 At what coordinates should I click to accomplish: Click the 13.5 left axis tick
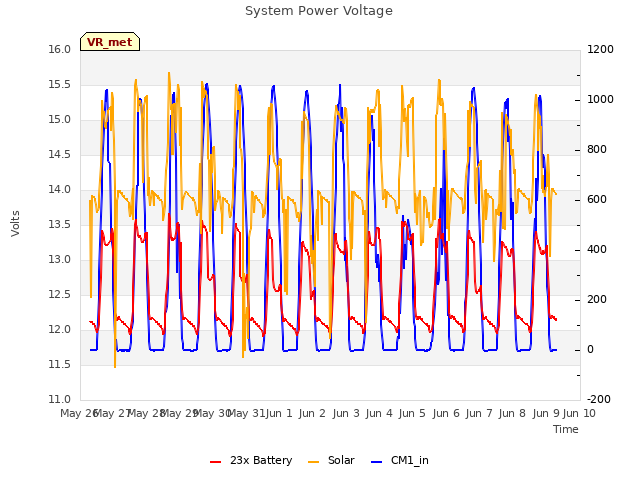click(60, 224)
